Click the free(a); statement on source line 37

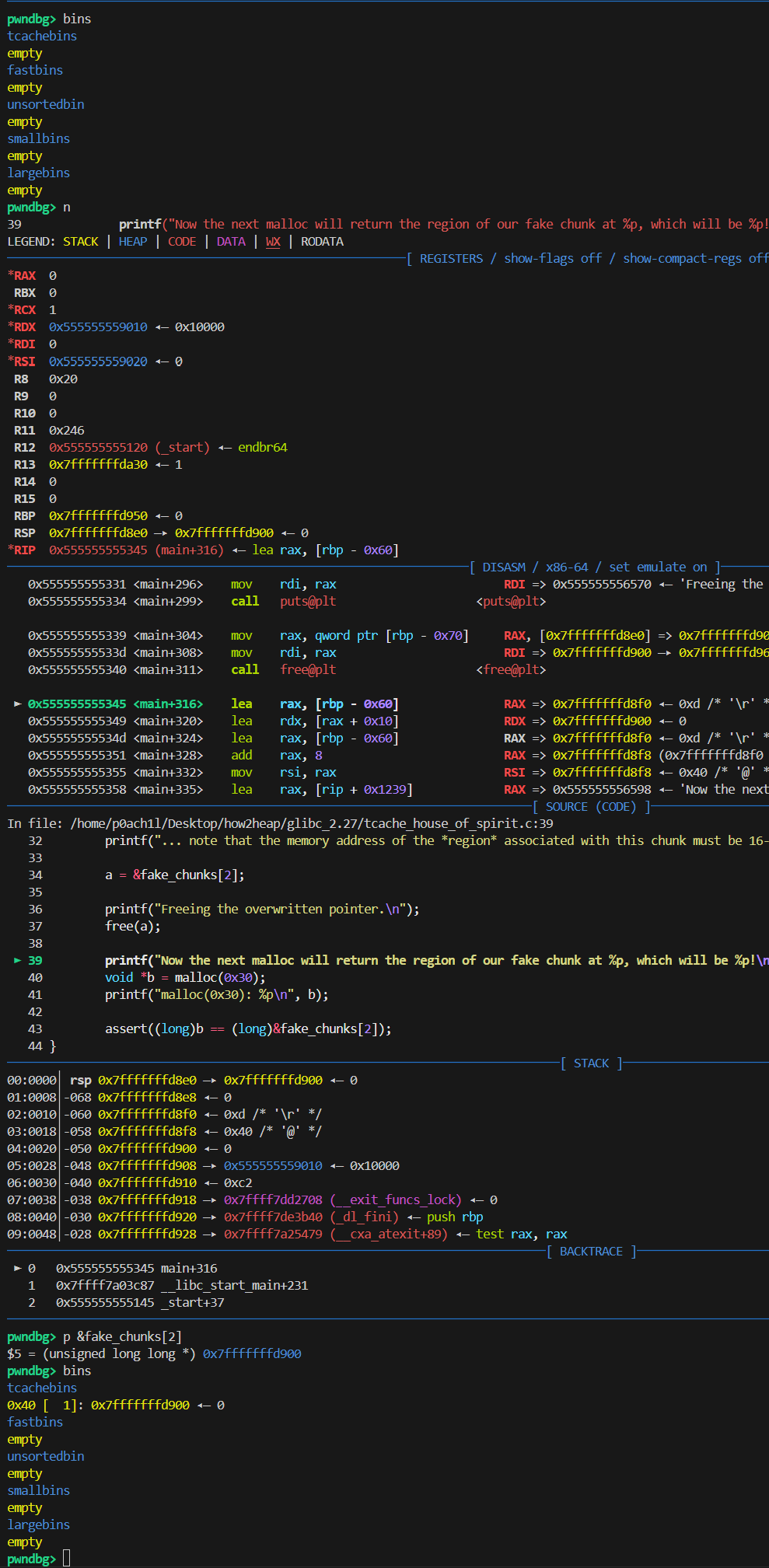[x=133, y=926]
